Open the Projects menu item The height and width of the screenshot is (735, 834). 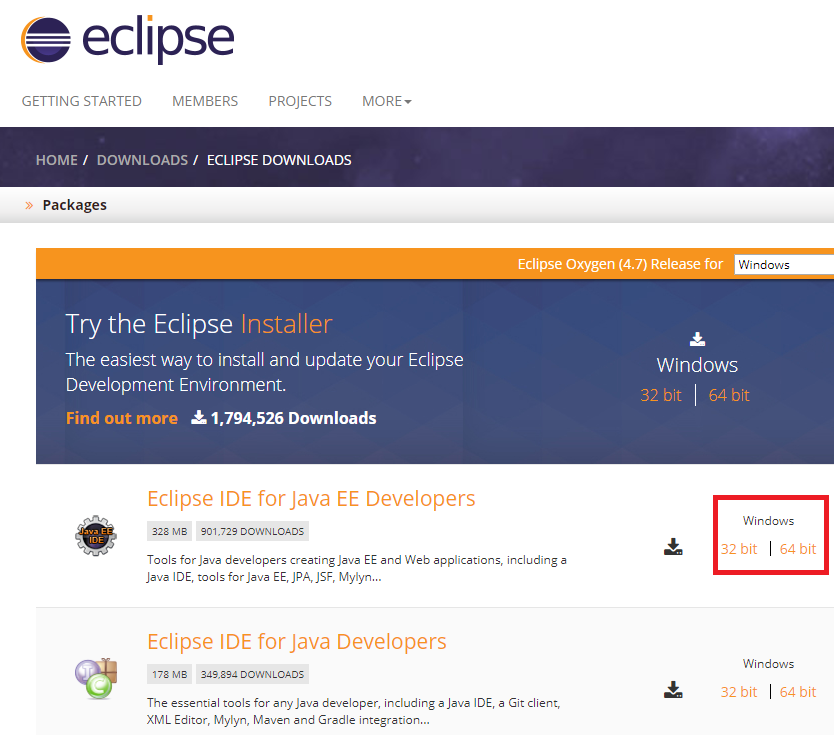tap(300, 101)
